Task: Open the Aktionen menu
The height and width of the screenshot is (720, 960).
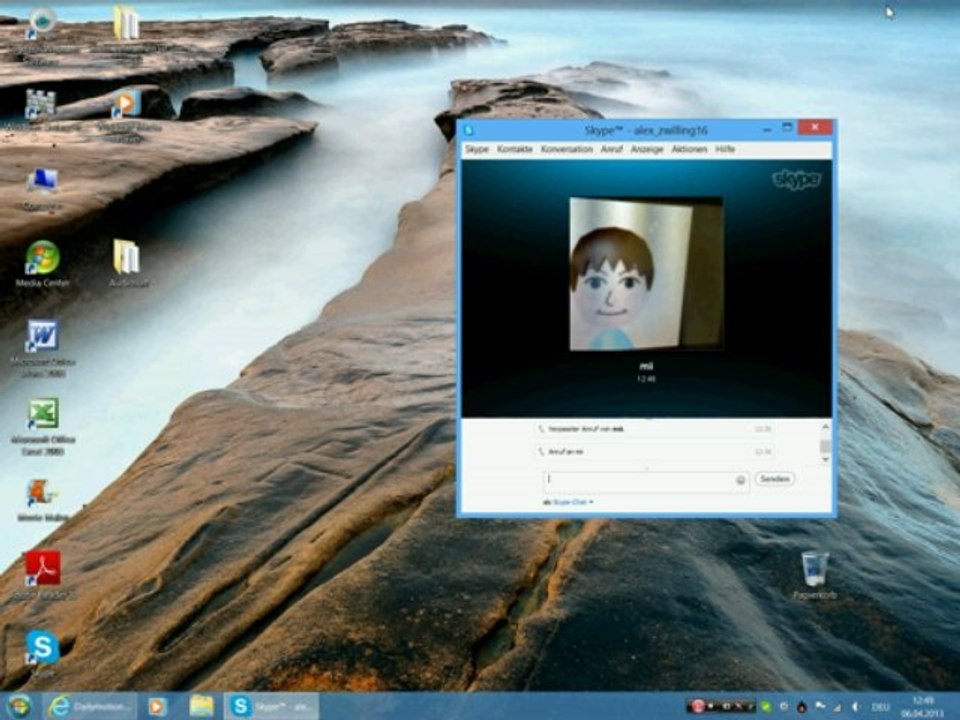Action: click(689, 149)
